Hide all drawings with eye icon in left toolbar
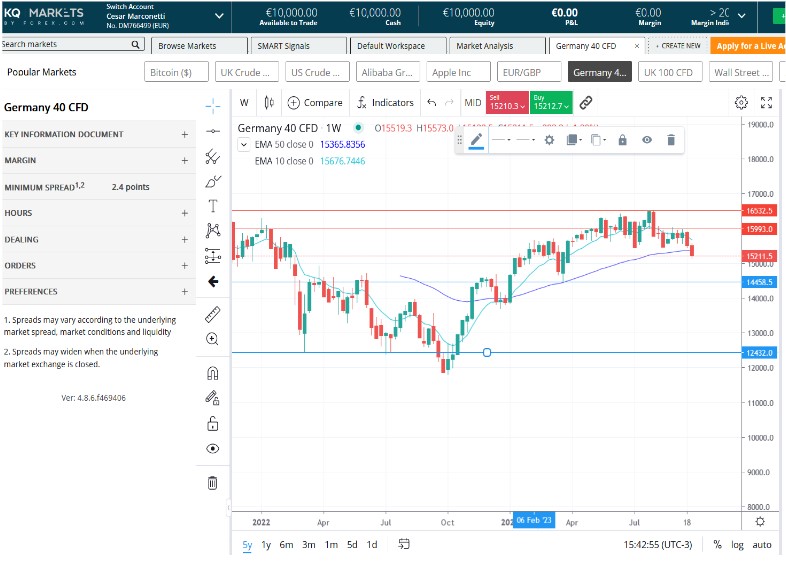 [x=213, y=449]
